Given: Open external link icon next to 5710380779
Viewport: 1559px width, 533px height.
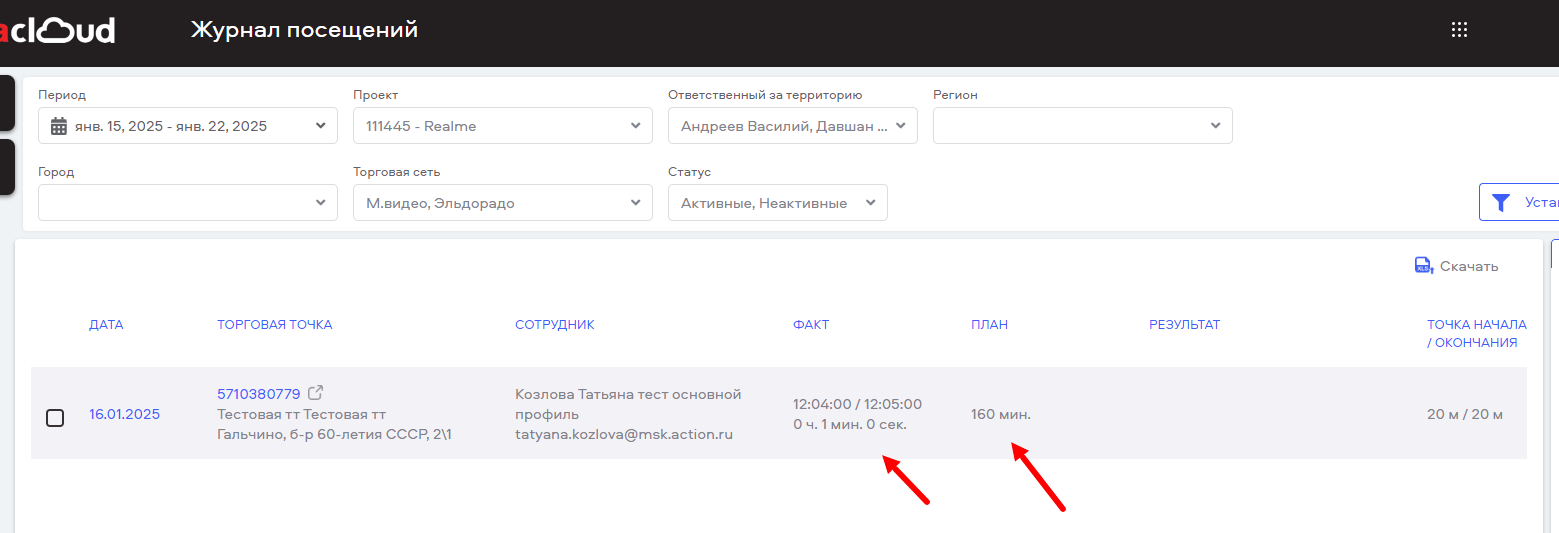Looking at the screenshot, I should pyautogui.click(x=316, y=393).
